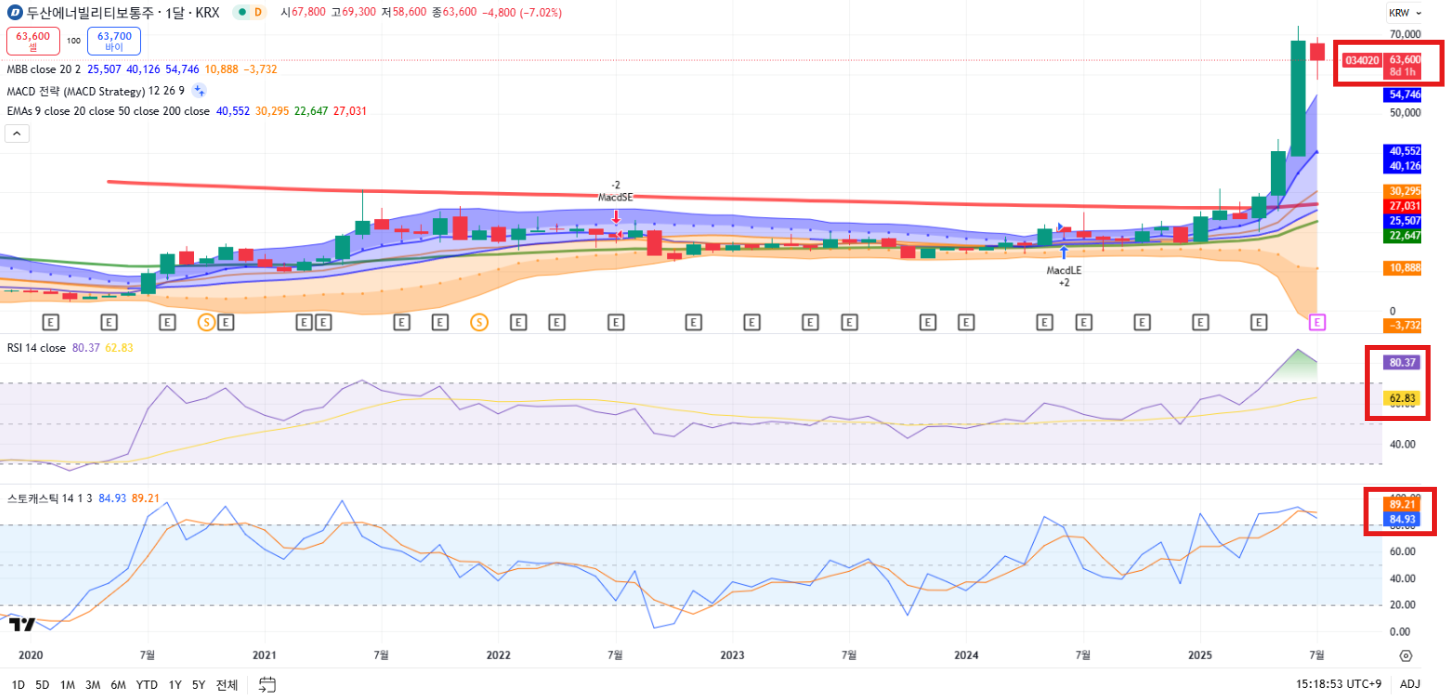Image resolution: width=1445 pixels, height=695 pixels.
Task: Select the MACD 전략 (MACD Strategy) legend
Action: click(x=96, y=90)
